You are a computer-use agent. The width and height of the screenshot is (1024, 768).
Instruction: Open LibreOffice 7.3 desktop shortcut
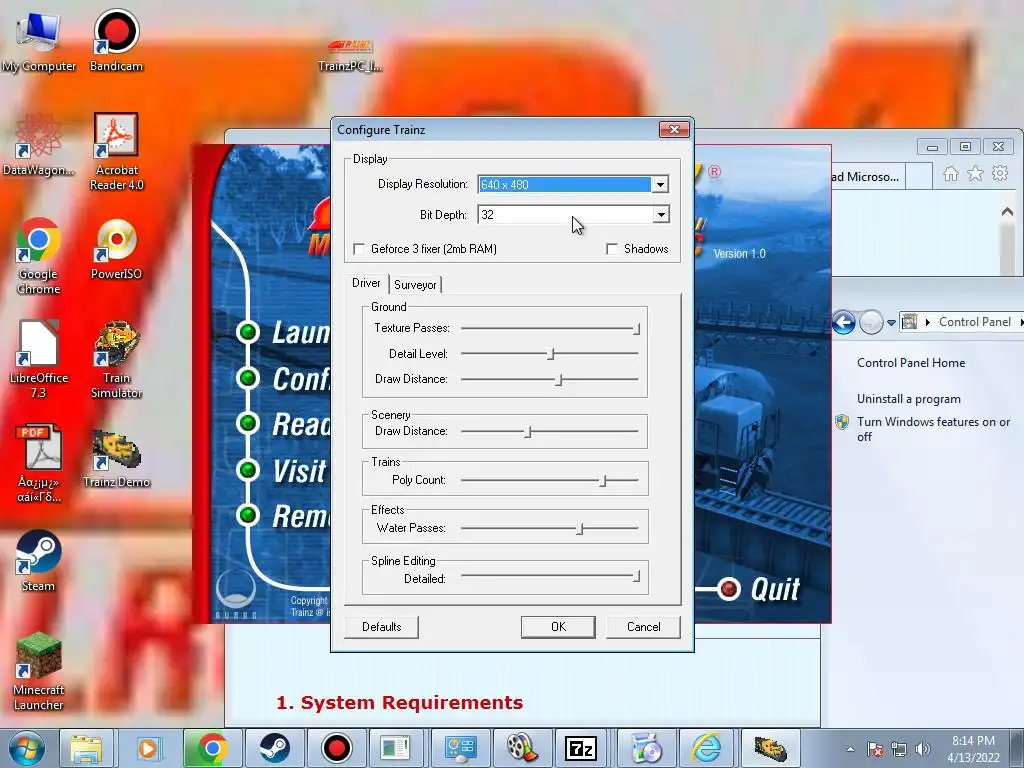pyautogui.click(x=38, y=359)
